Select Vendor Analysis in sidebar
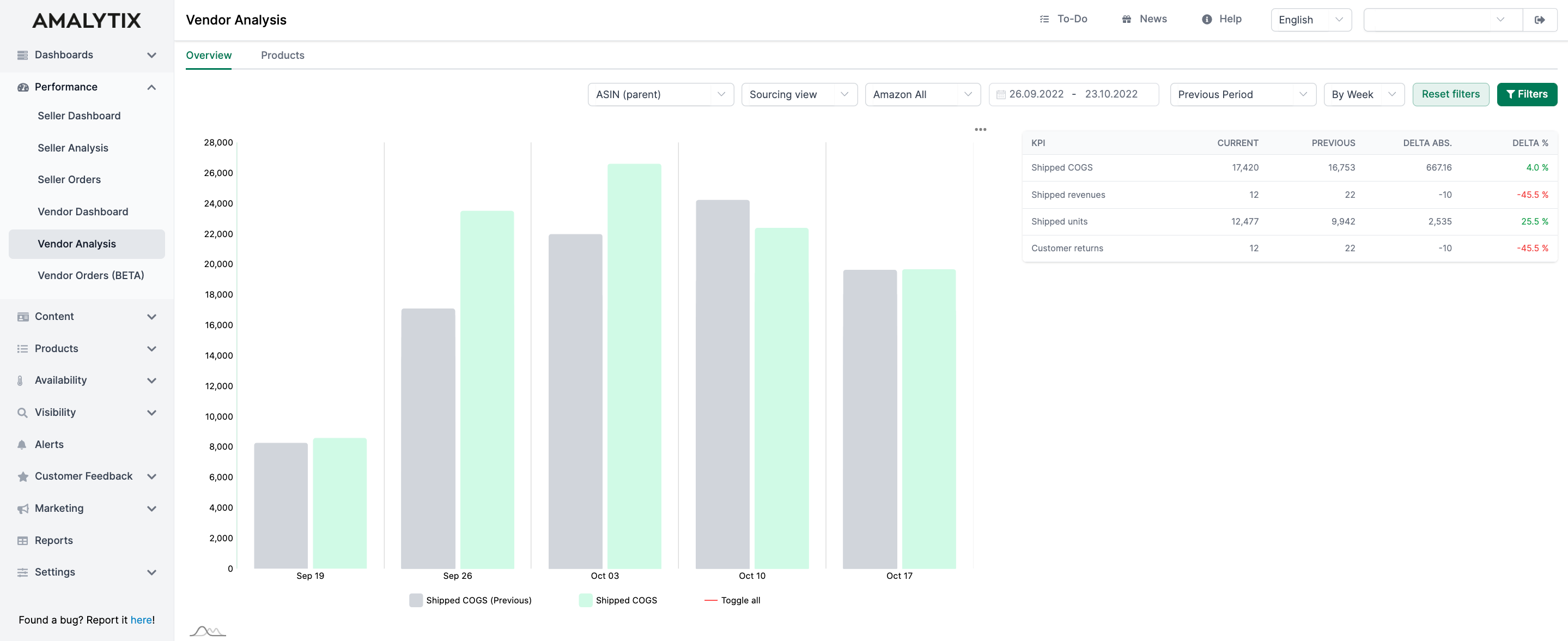This screenshot has width=1568, height=641. point(87,244)
